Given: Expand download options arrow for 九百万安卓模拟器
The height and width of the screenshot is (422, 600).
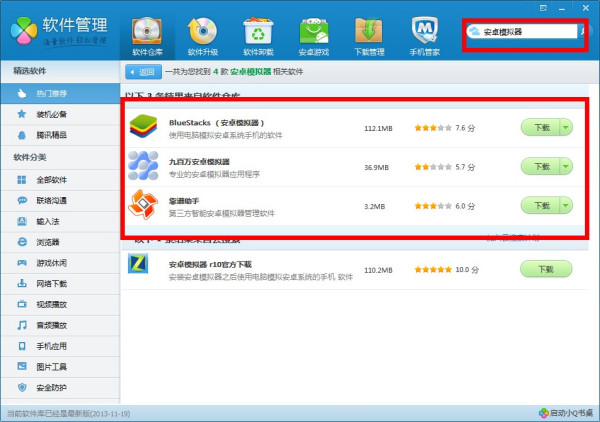Looking at the screenshot, I should (566, 166).
